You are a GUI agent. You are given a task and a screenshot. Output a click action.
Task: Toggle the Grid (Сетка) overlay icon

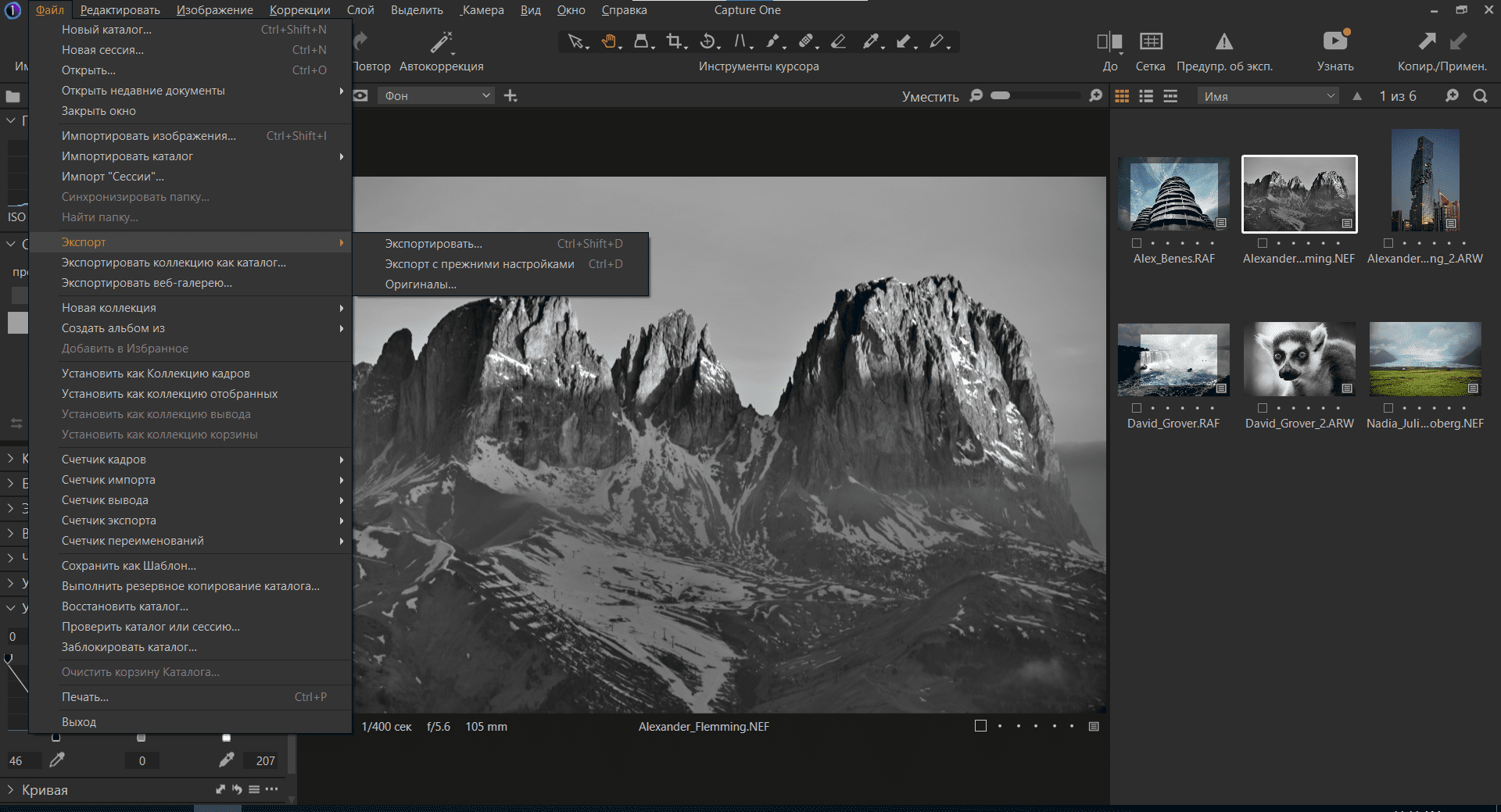1151,41
